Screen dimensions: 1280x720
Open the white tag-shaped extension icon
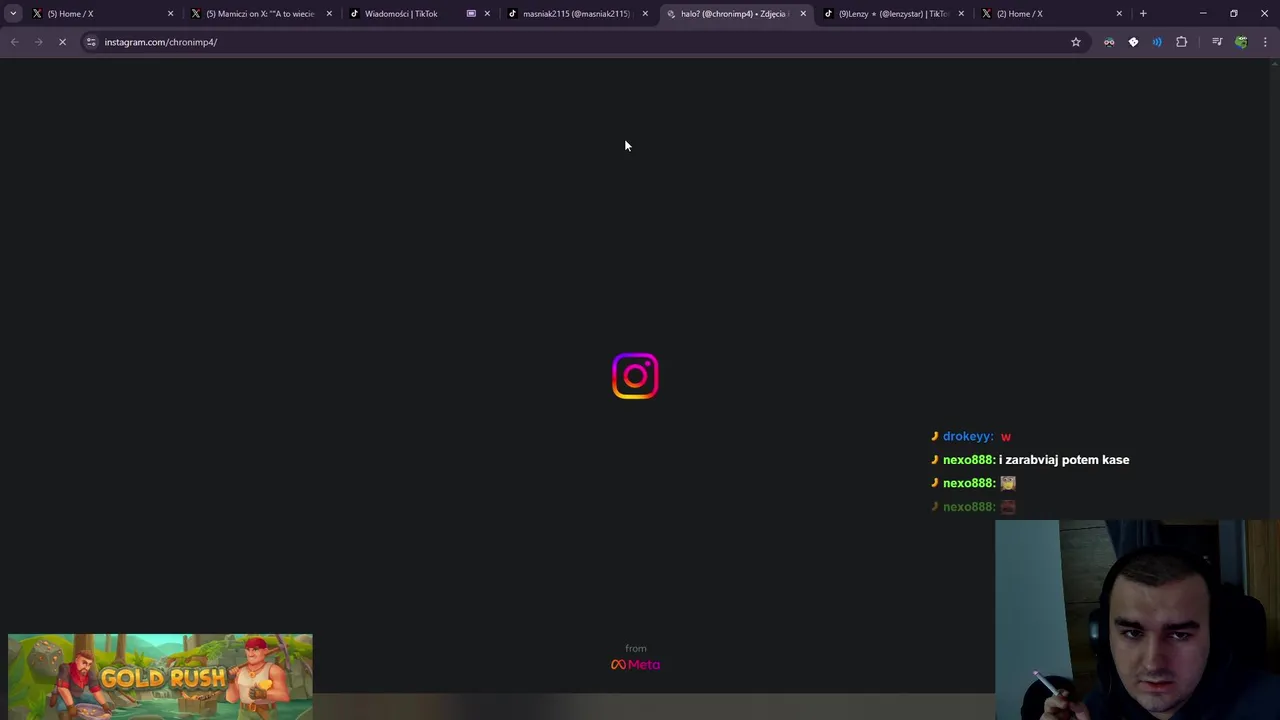[1133, 42]
